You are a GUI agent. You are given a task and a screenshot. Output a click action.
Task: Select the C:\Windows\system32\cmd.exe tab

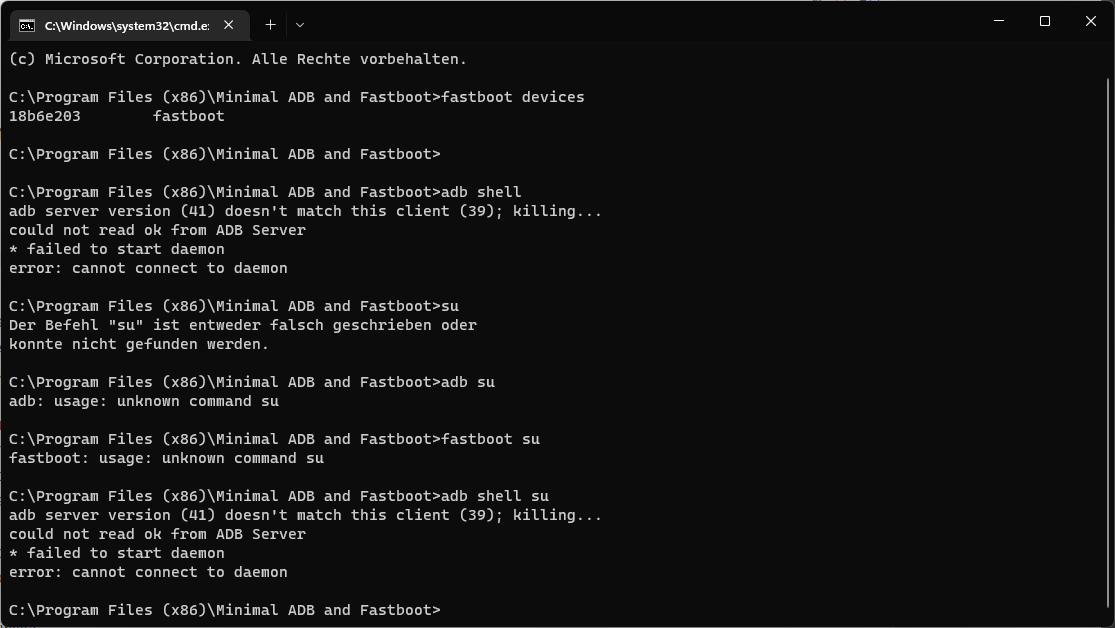(x=126, y=25)
